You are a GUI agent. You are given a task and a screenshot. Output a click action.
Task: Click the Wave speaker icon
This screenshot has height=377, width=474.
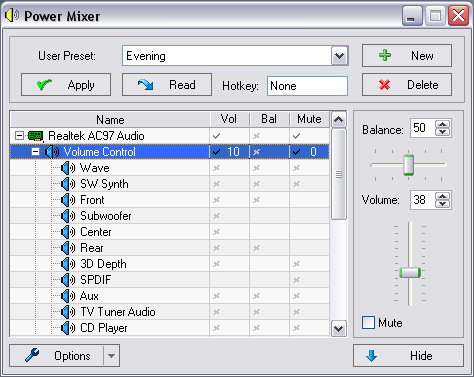point(68,168)
